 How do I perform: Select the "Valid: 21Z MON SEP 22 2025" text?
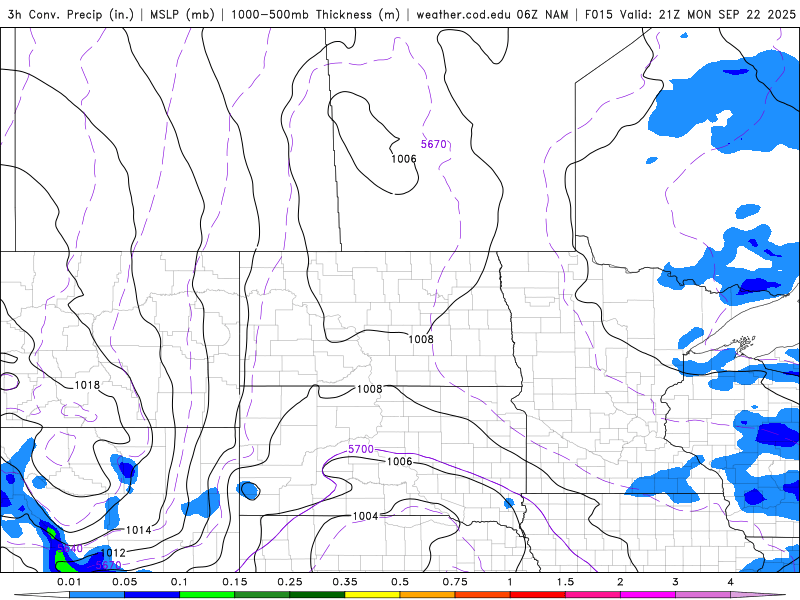coord(708,15)
